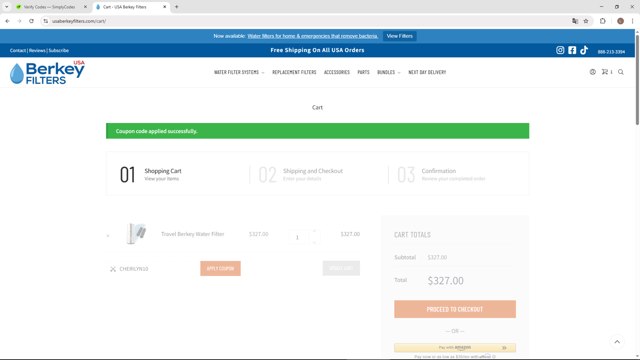Viewport: 640px width, 360px height.
Task: Open a new browser tab
Action: click(176, 7)
